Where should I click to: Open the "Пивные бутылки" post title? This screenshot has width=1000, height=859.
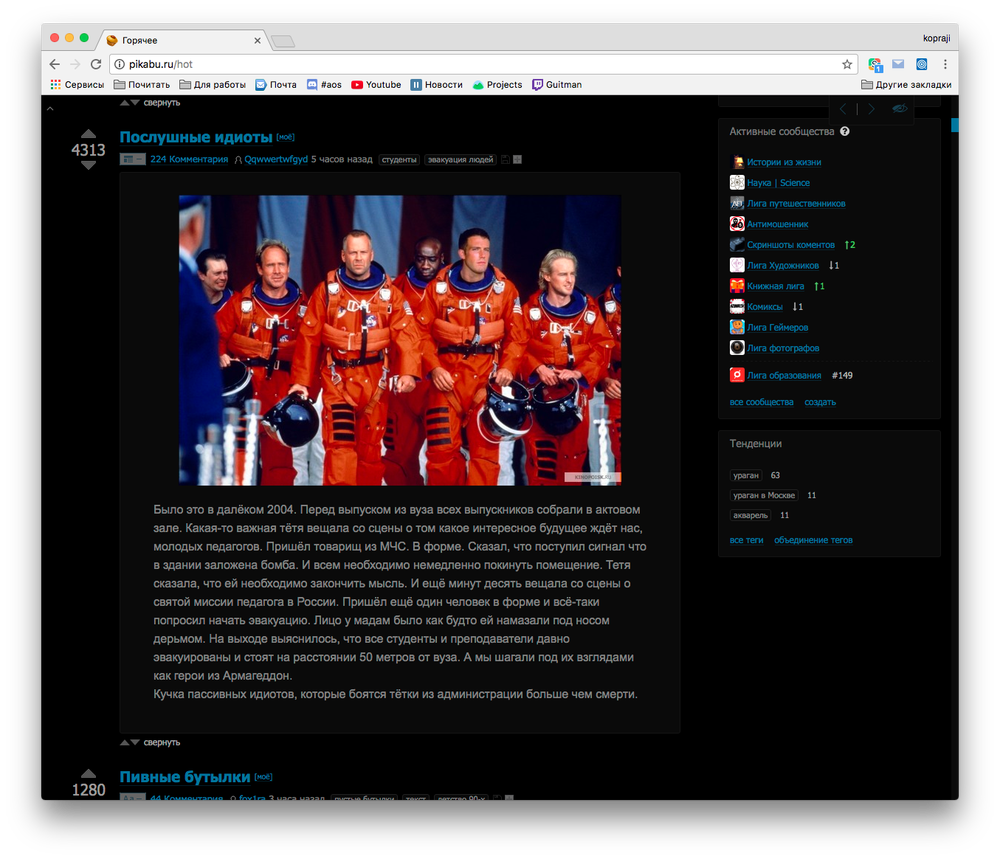tap(185, 777)
